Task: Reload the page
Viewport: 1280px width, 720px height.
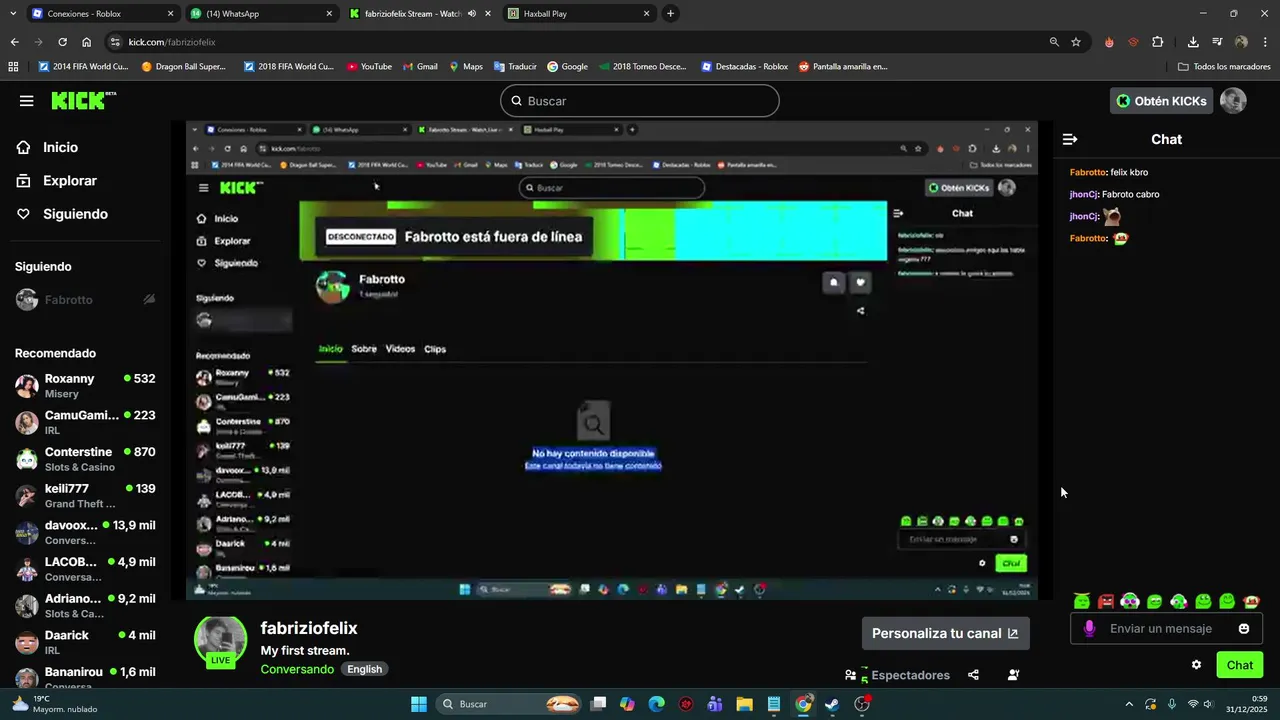Action: pos(62,42)
